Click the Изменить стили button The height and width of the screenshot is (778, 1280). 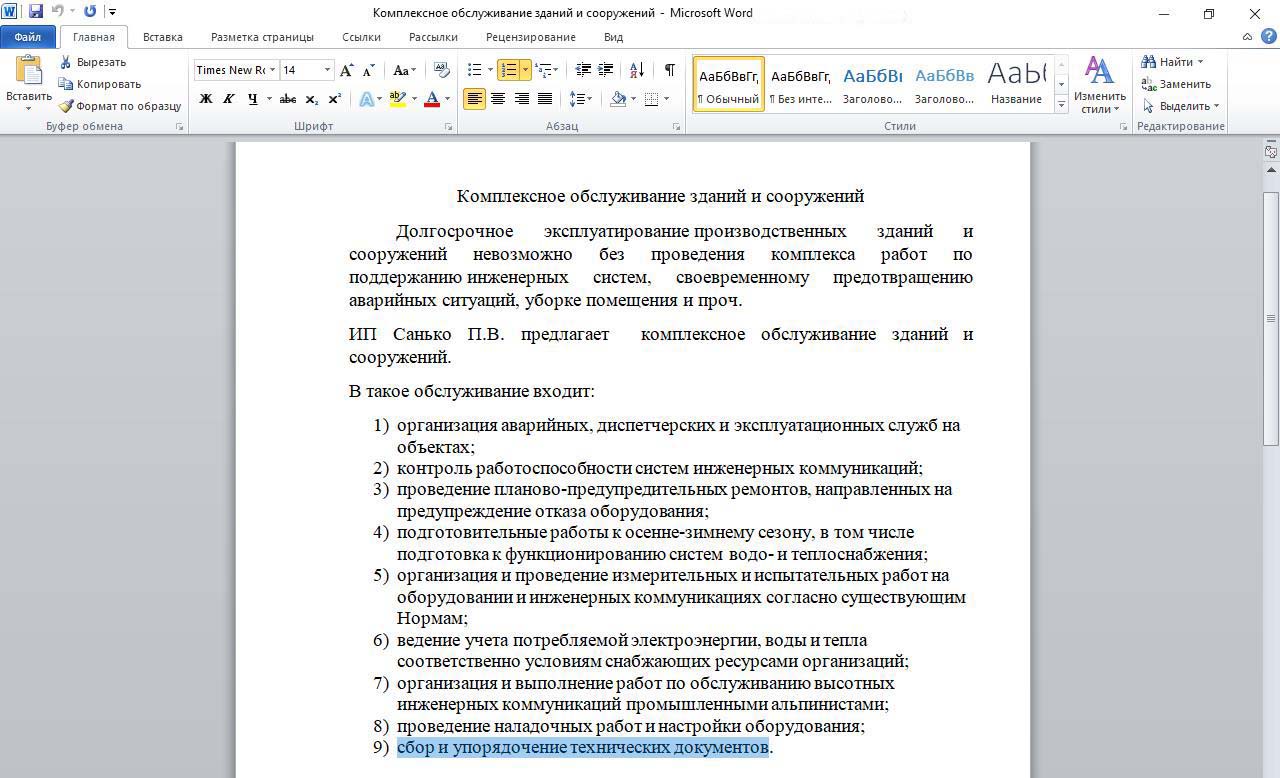pyautogui.click(x=1099, y=86)
